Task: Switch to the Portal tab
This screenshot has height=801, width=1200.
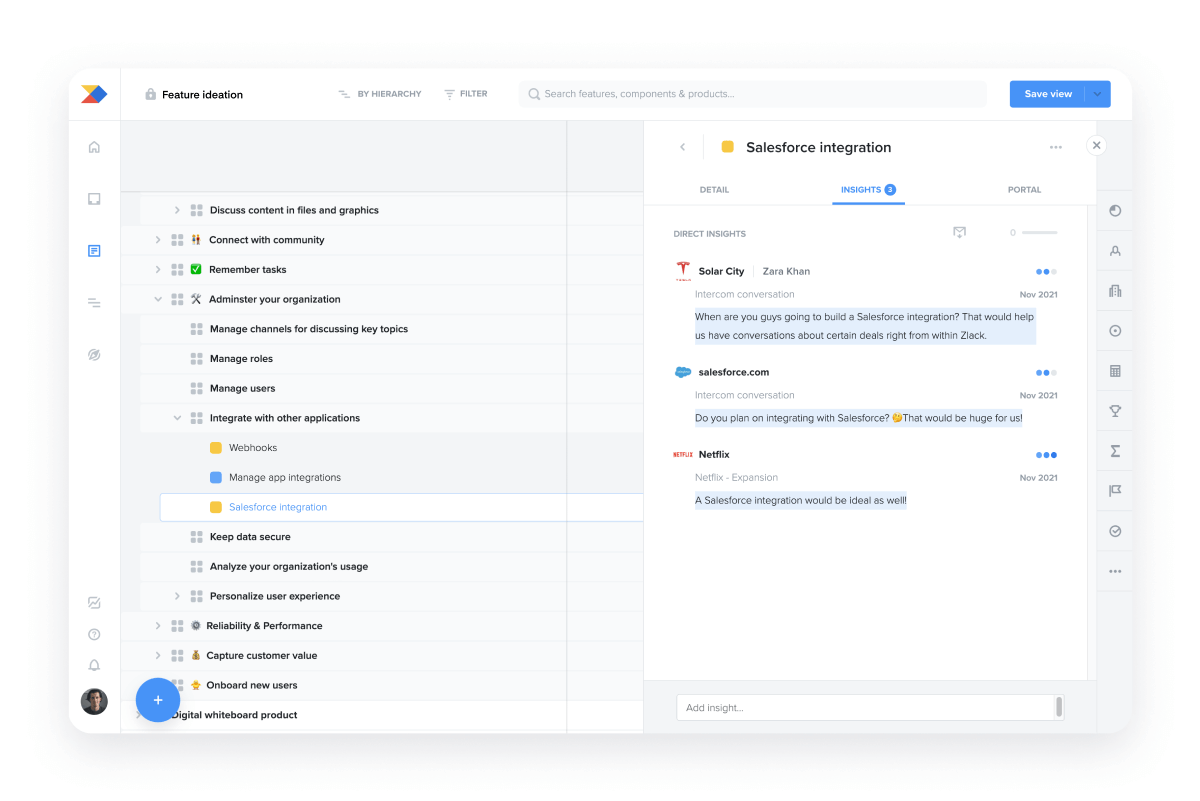Action: click(x=1024, y=189)
